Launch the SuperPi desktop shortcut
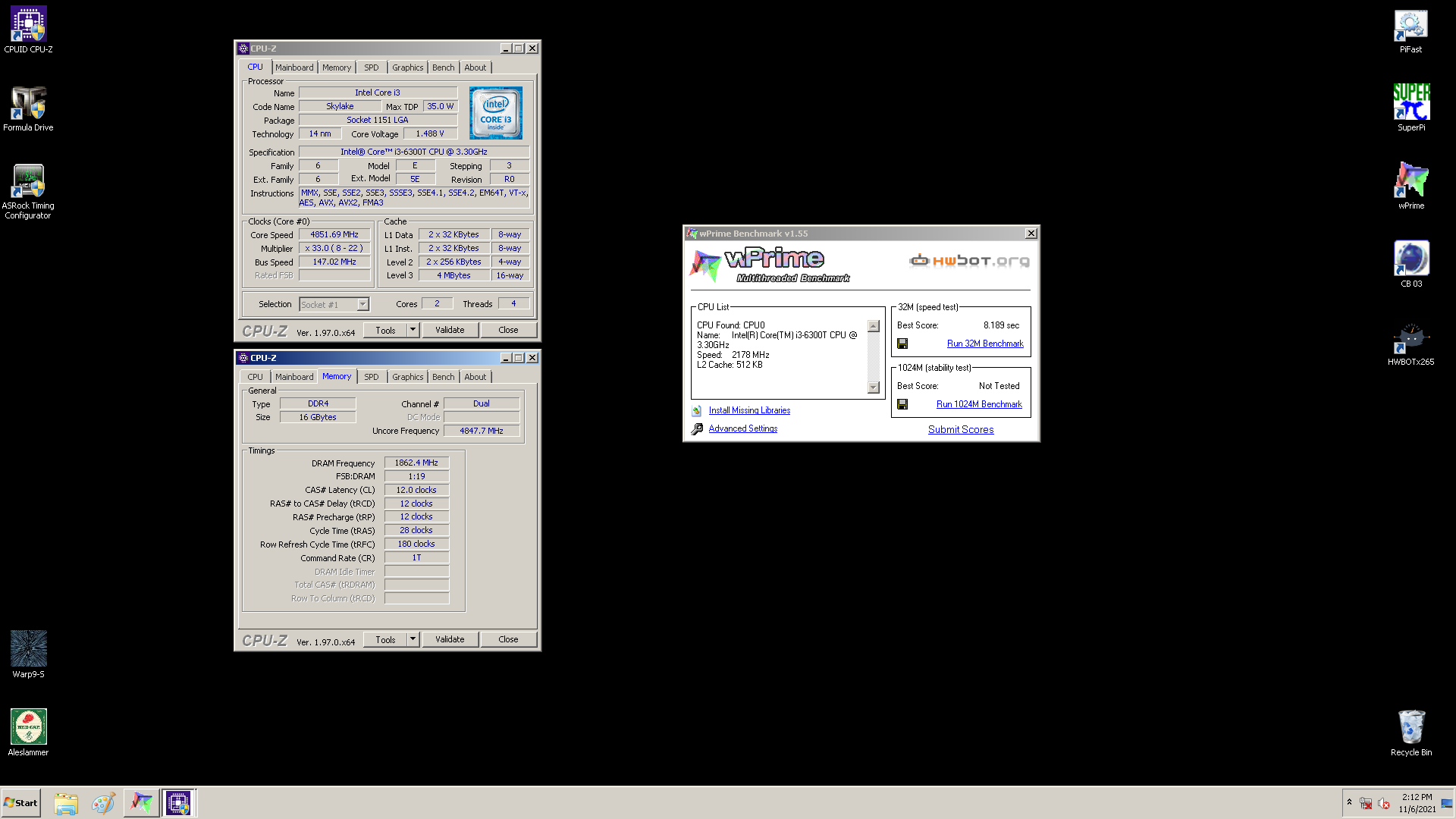The image size is (1456, 819). (x=1410, y=108)
